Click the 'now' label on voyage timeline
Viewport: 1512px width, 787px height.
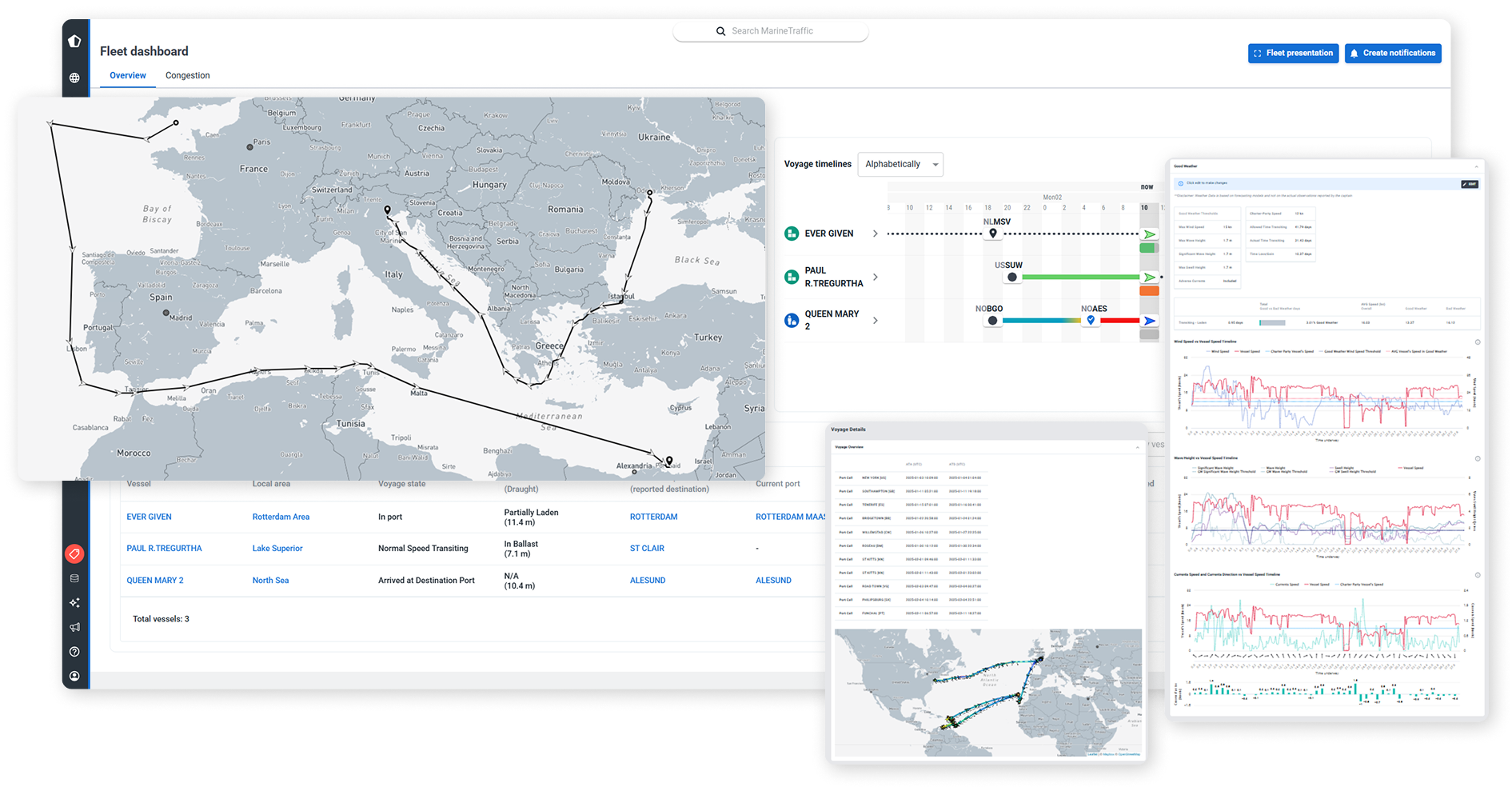1147,187
